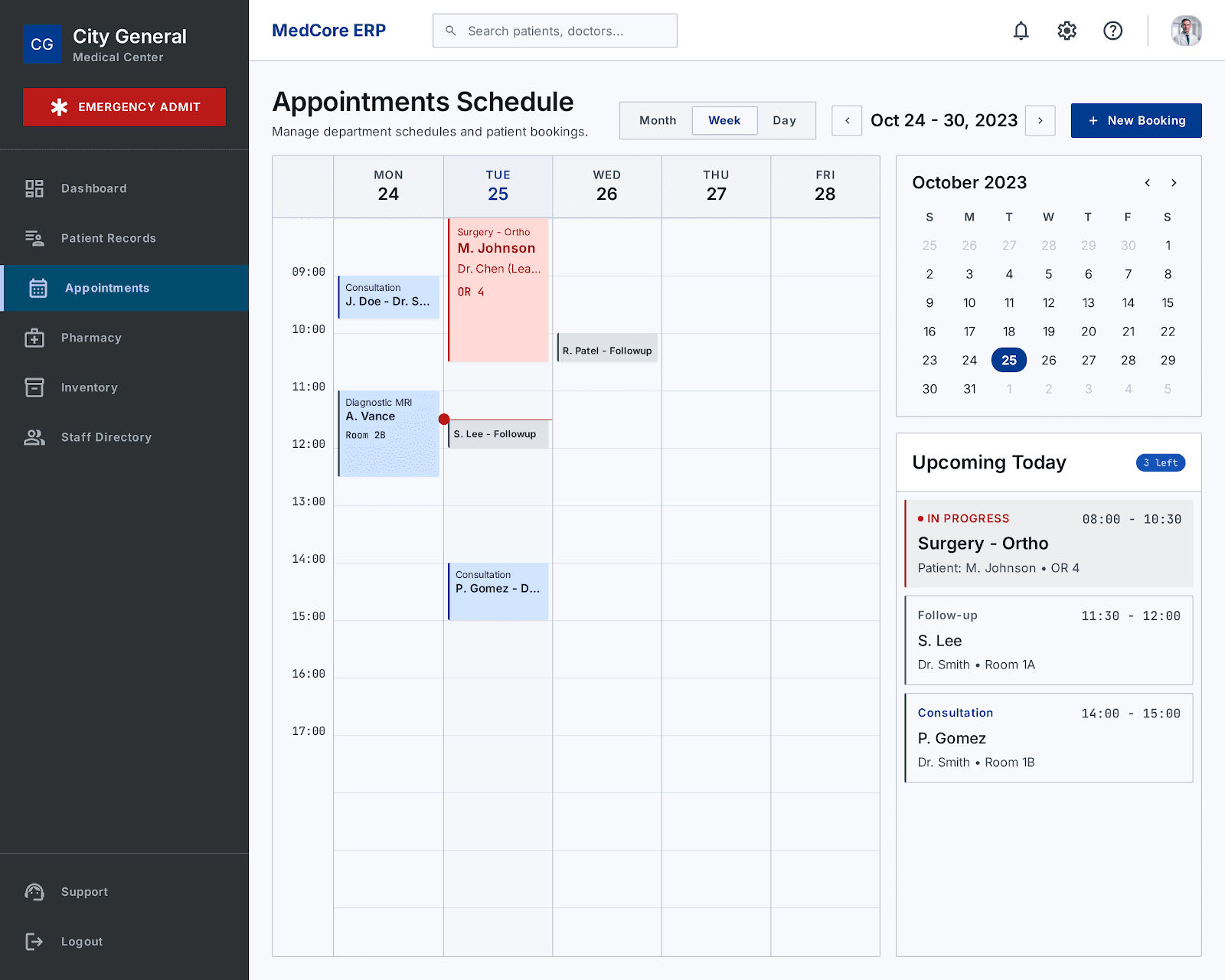This screenshot has width=1225, height=980.
Task: Click the Emergency Admit button
Action: coord(124,107)
